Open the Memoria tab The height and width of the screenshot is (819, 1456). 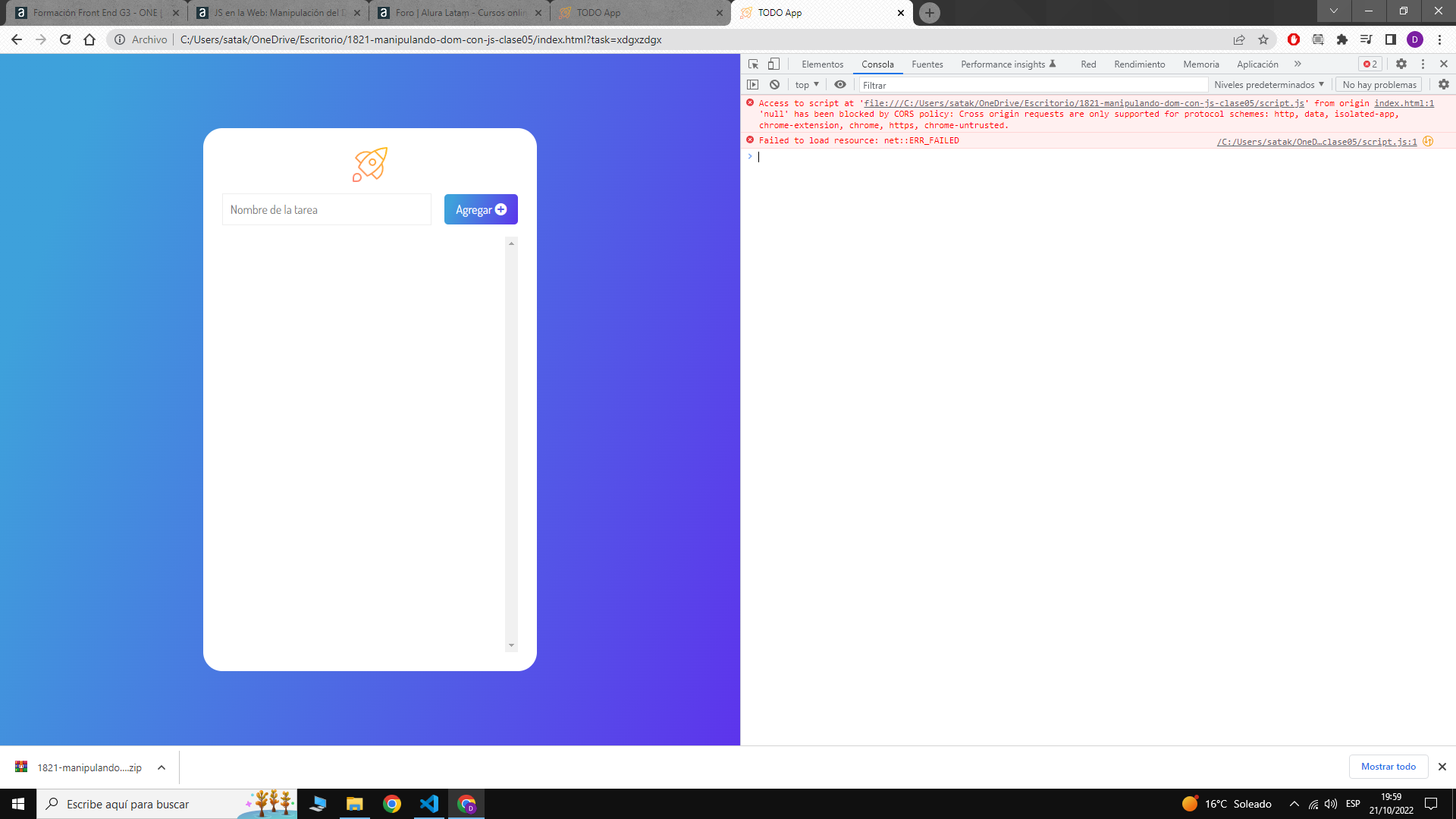click(1200, 64)
